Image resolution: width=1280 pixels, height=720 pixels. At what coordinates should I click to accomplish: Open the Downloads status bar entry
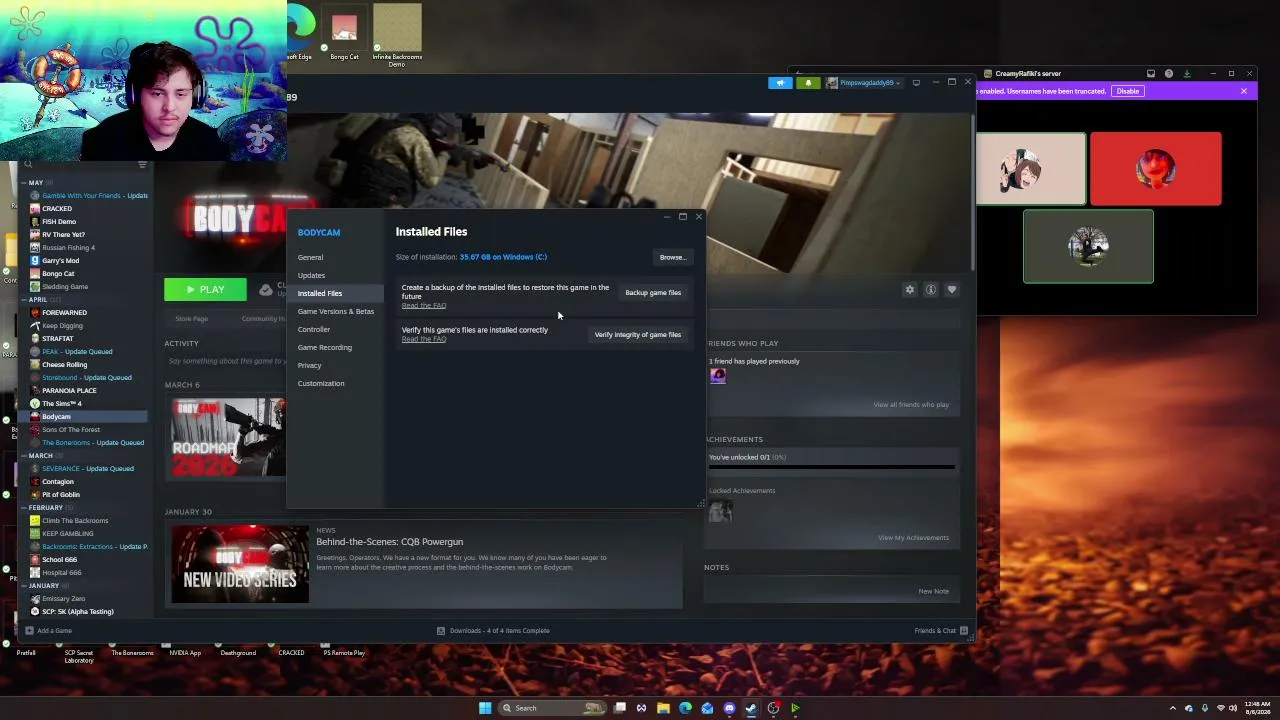pyautogui.click(x=494, y=631)
